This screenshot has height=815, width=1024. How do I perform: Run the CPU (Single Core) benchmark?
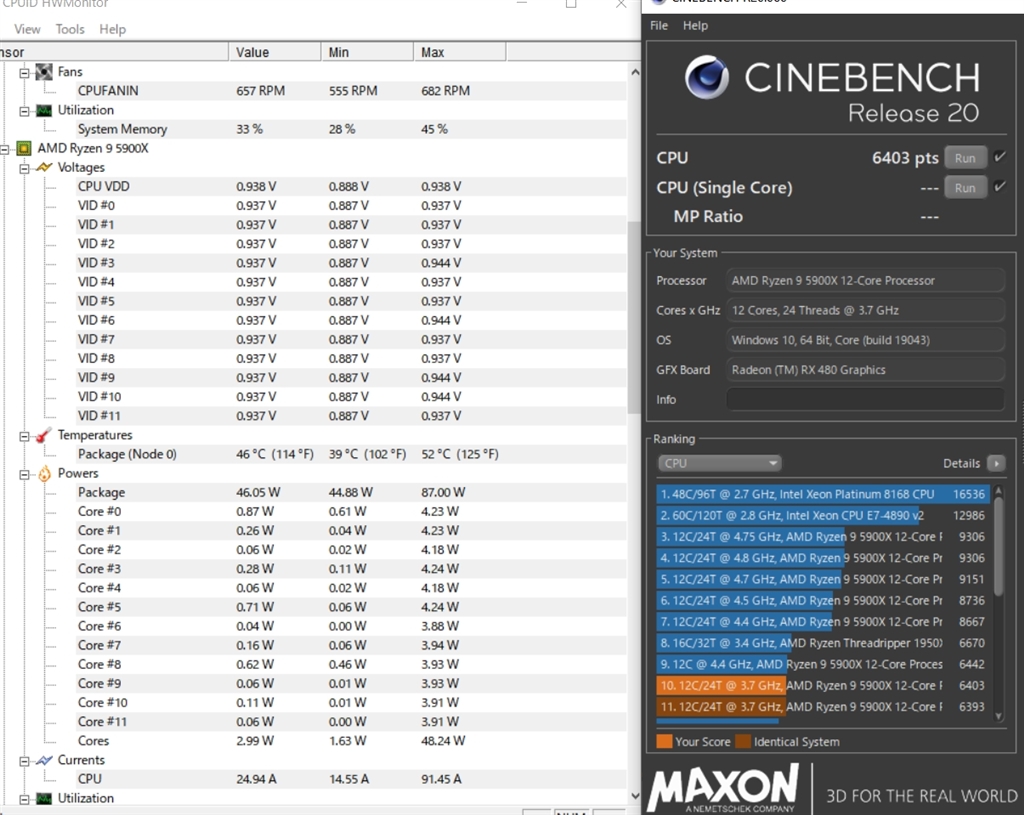tap(965, 188)
